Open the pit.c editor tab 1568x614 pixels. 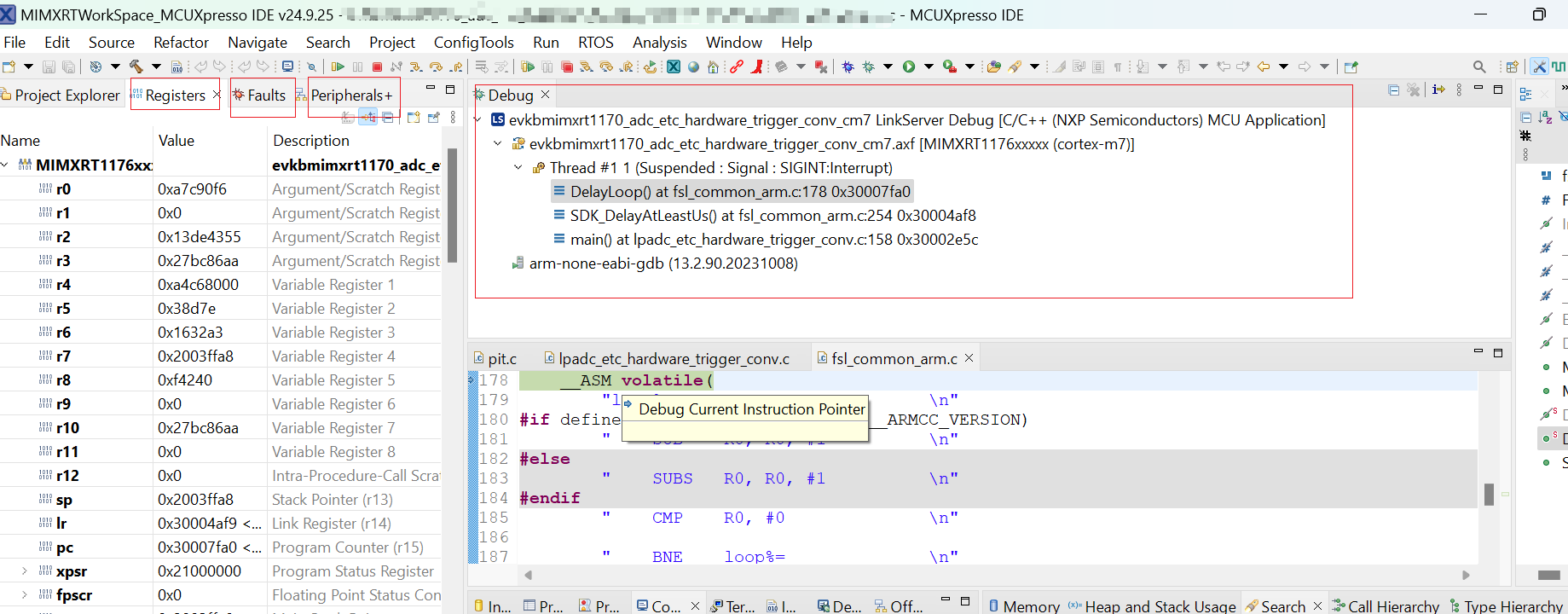(495, 359)
